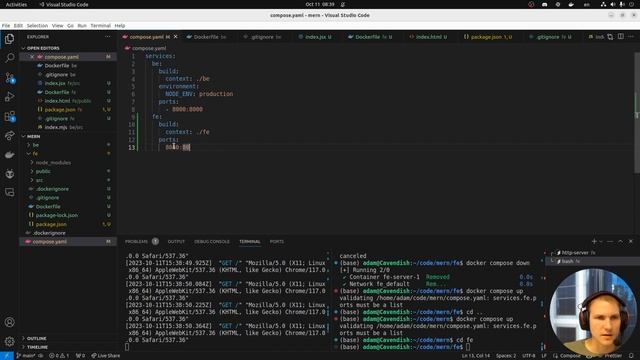Viewport: 640px width, 360px height.
Task: Click UTF-8 encoding in status bar
Action: pos(529,356)
